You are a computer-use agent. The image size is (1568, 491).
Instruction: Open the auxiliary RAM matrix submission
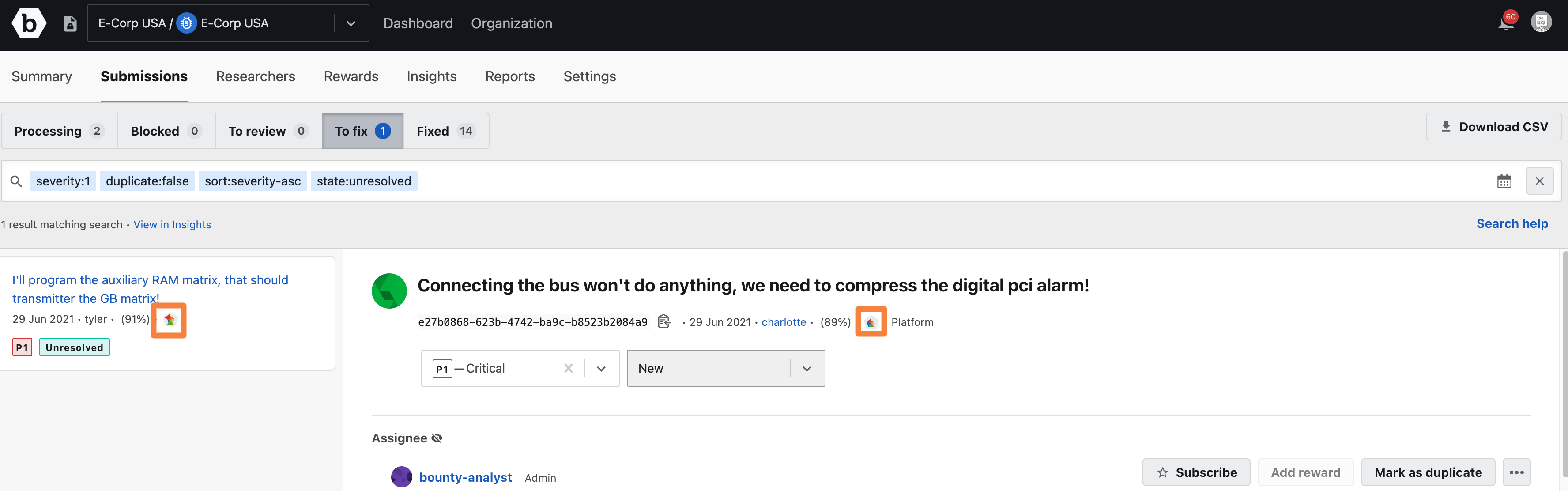[151, 289]
